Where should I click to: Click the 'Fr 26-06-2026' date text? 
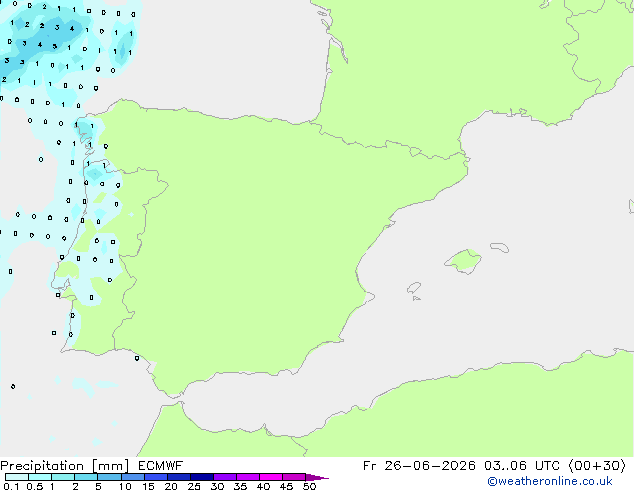(x=419, y=466)
